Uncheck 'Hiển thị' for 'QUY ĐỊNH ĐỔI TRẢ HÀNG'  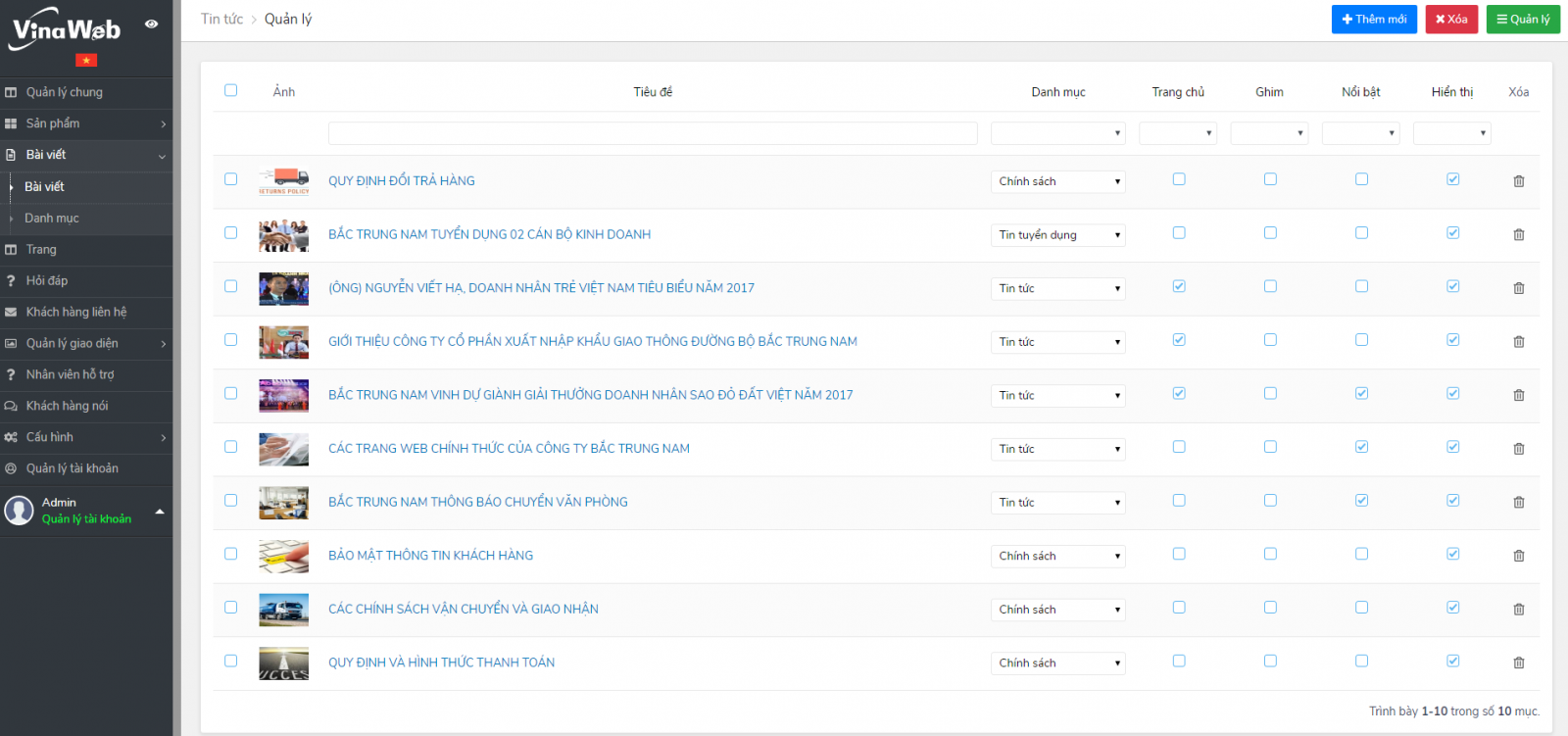[x=1452, y=179]
